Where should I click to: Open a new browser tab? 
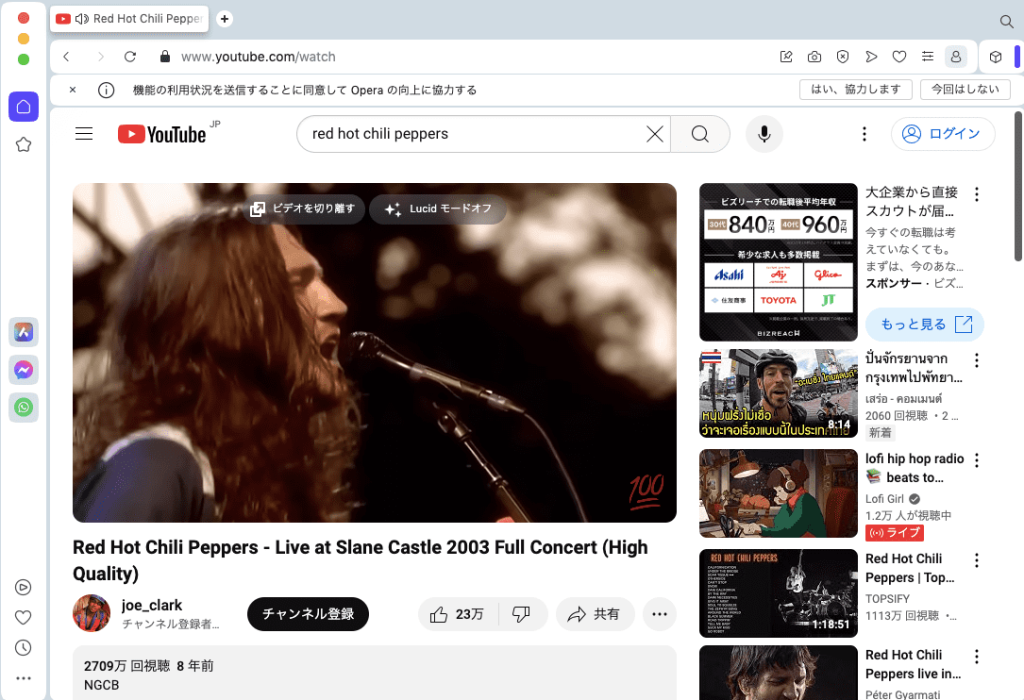pyautogui.click(x=224, y=19)
